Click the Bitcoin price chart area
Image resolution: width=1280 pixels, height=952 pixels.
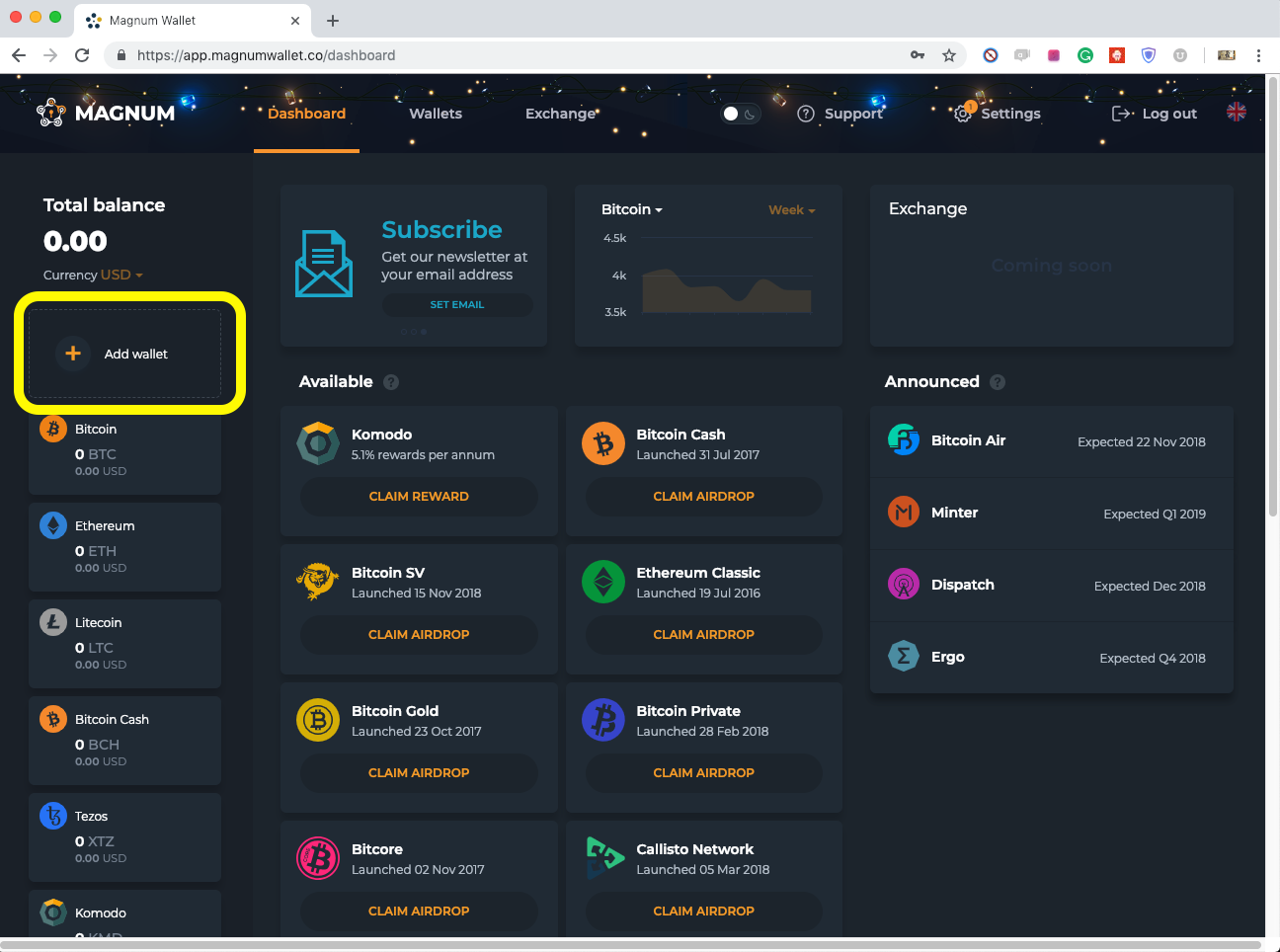click(727, 291)
